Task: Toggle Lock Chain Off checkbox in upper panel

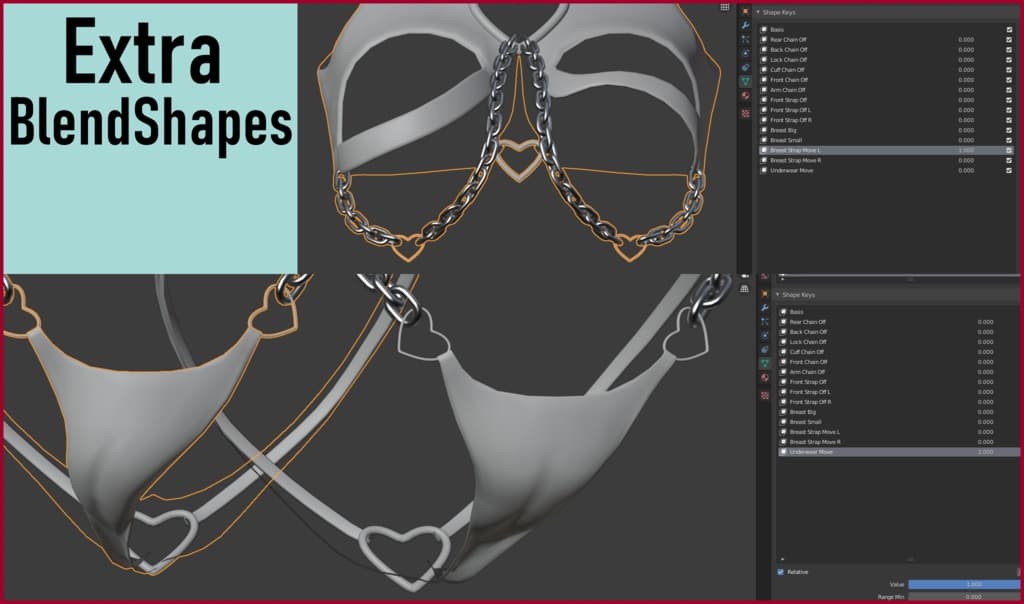Action: click(x=1009, y=59)
